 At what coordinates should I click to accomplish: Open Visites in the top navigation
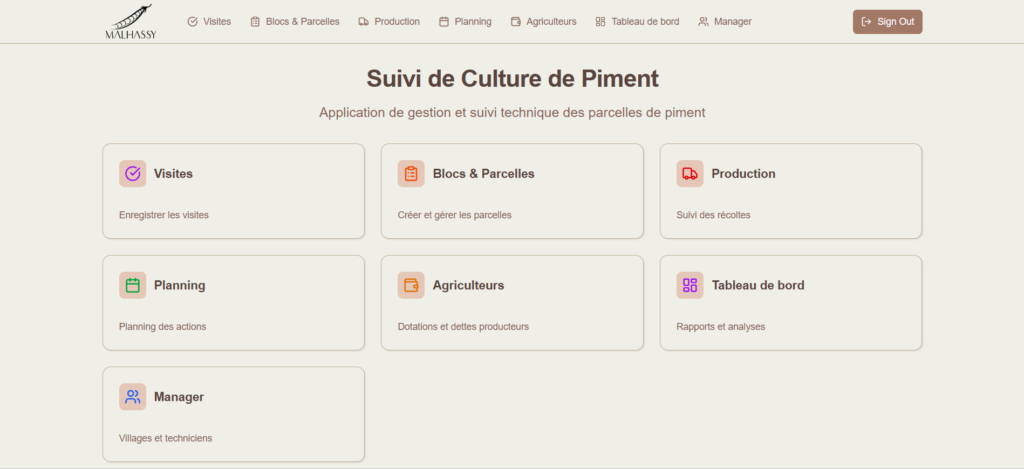[x=209, y=22]
